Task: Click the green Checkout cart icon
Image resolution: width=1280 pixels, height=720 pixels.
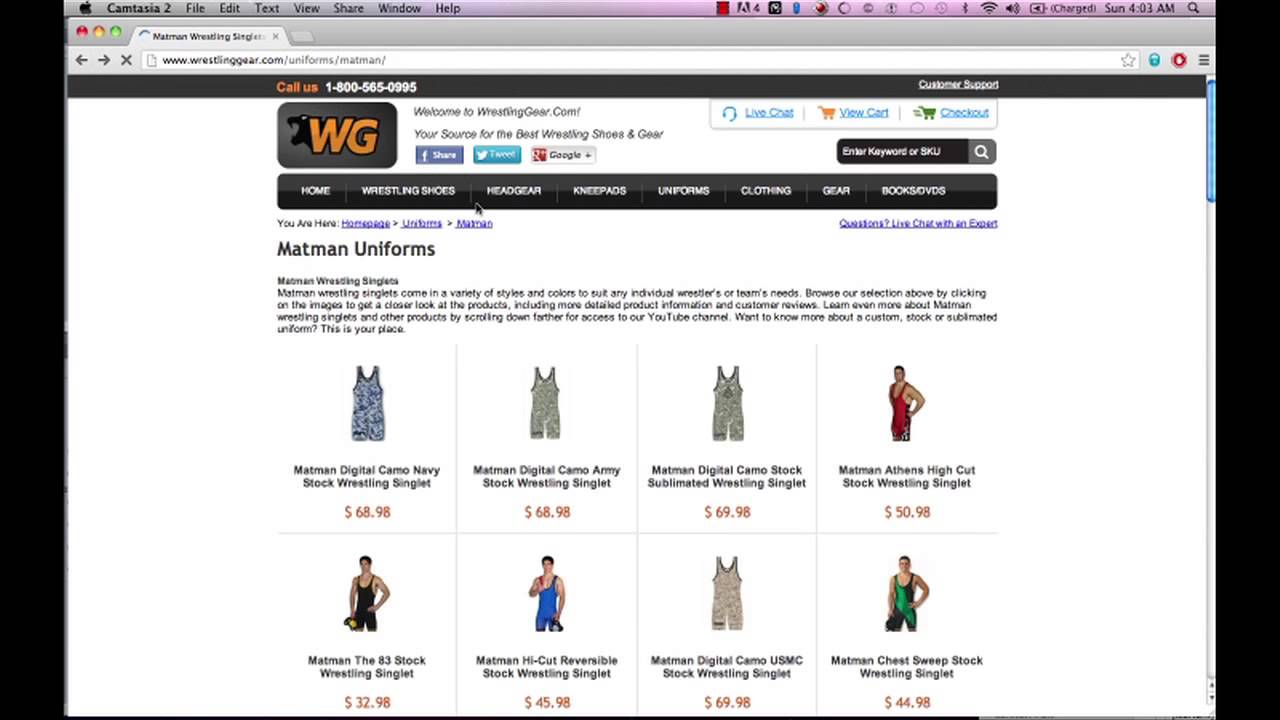Action: click(929, 113)
